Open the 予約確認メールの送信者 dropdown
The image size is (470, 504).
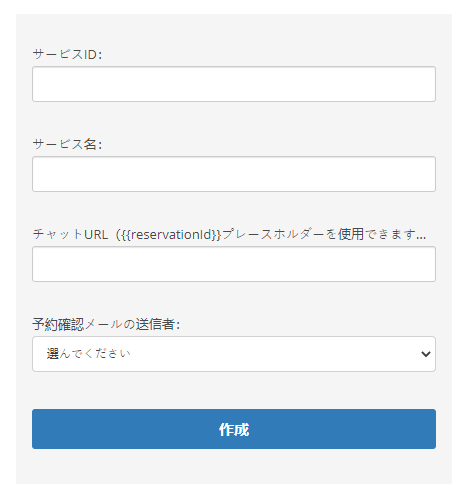(234, 354)
